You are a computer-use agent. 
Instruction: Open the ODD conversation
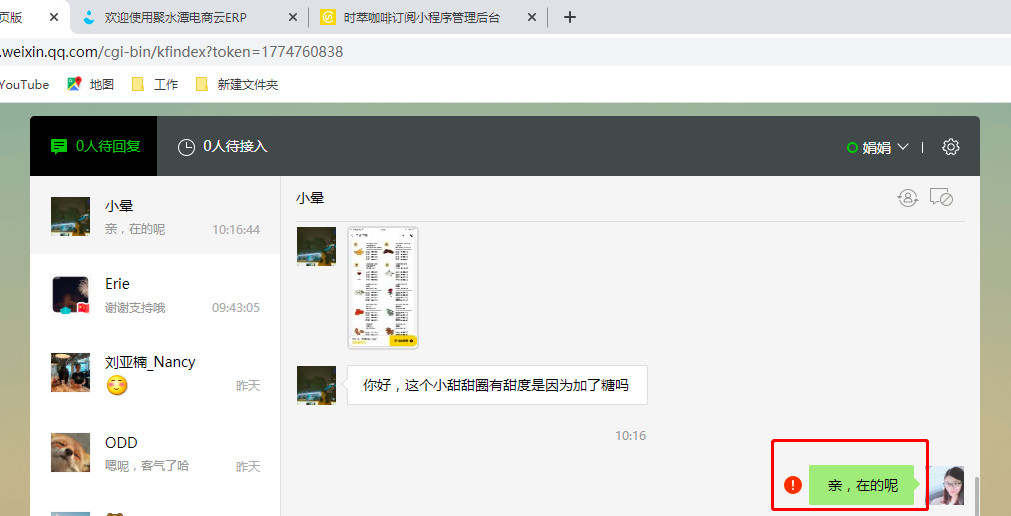pos(155,453)
